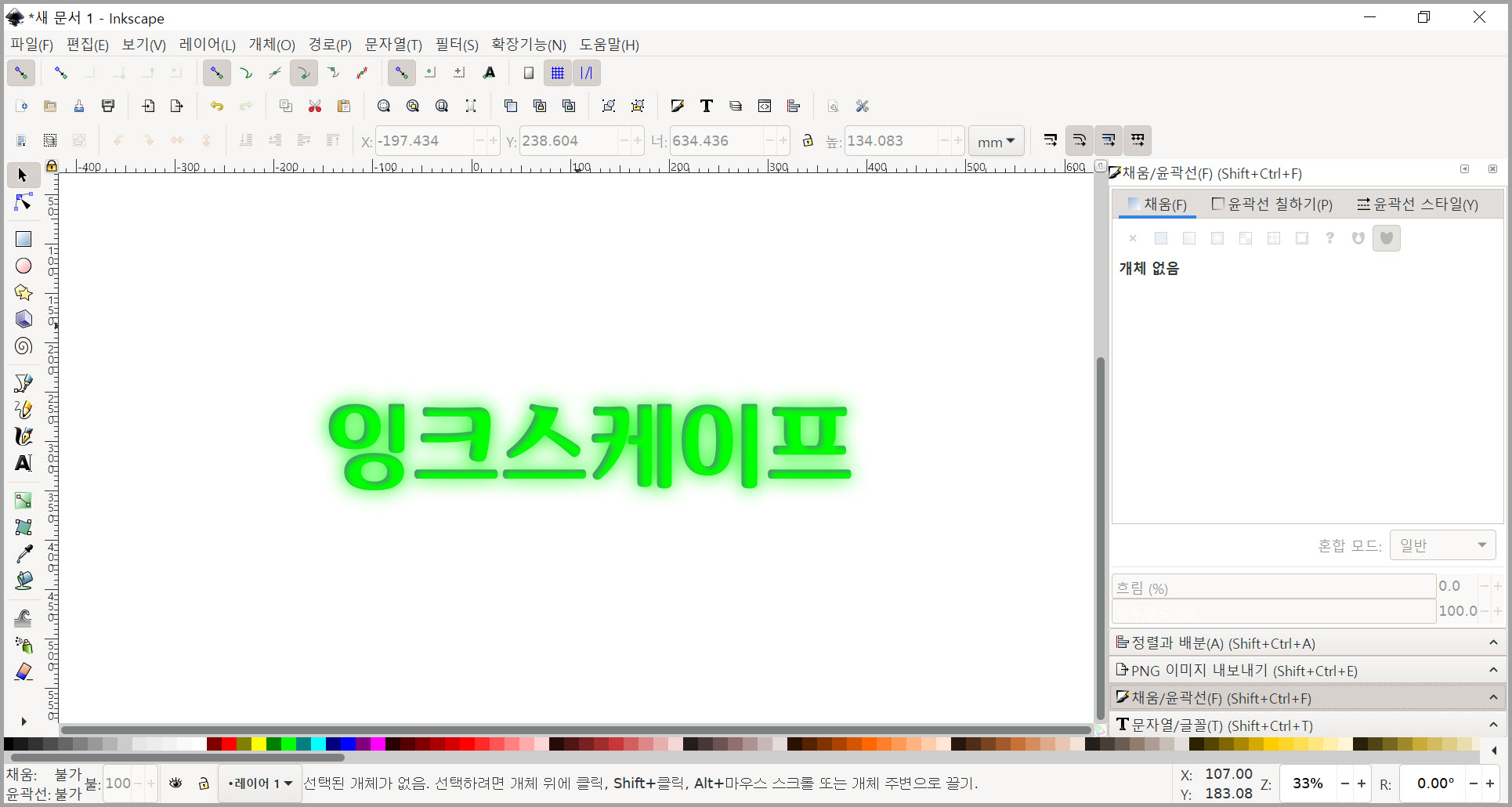Pick the bright red palette swatch
1512x807 pixels.
pos(229,744)
